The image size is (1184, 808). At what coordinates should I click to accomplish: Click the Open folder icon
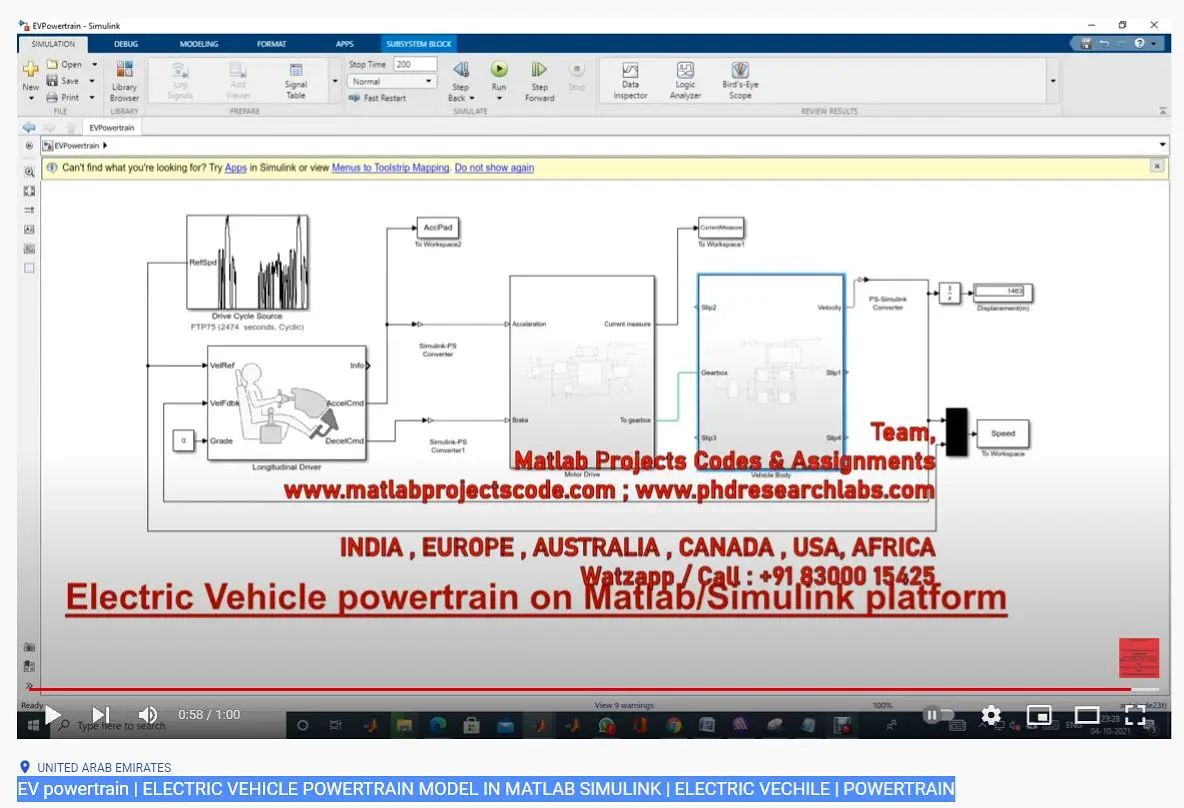pos(52,64)
